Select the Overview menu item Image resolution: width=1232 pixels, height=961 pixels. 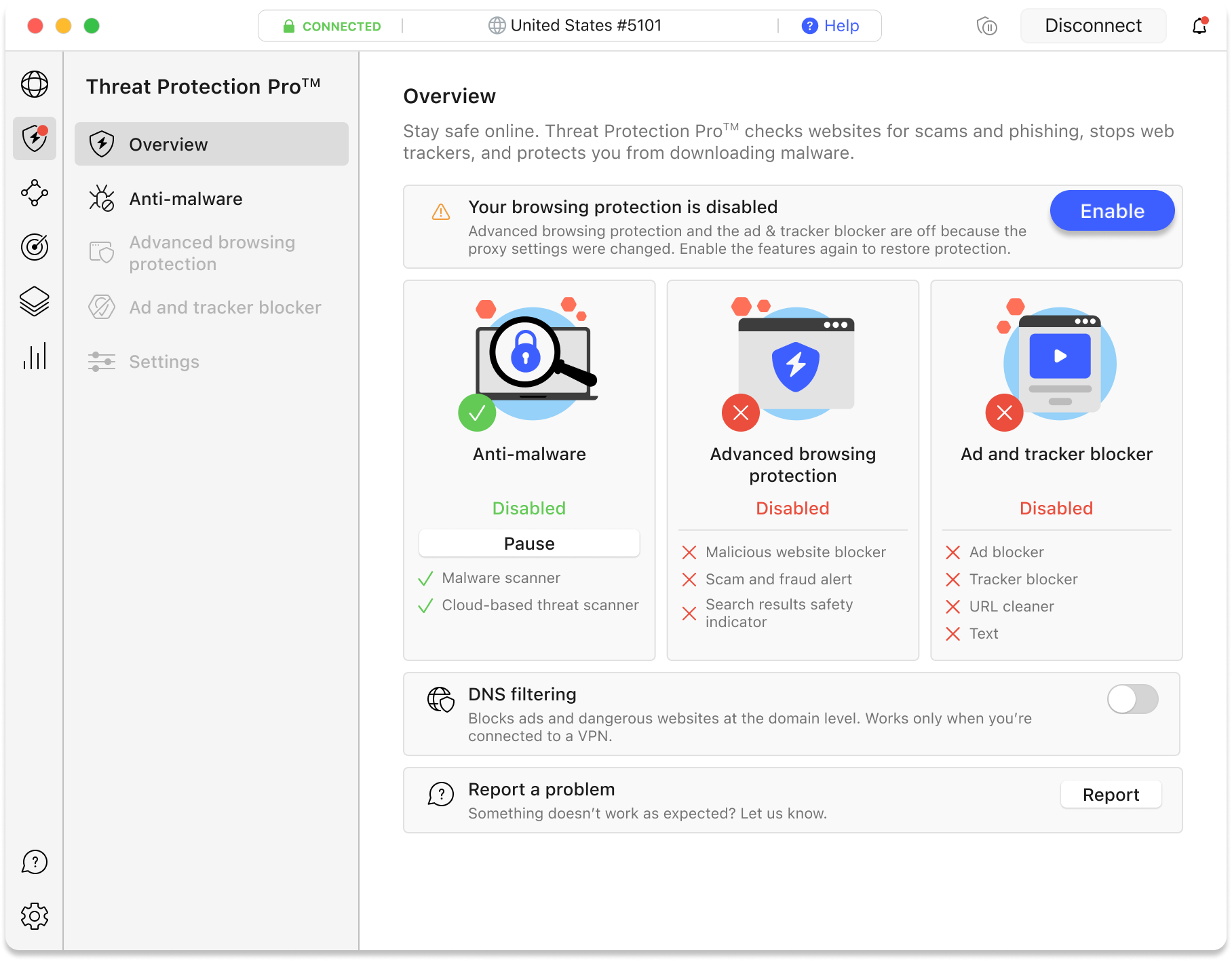[x=212, y=144]
